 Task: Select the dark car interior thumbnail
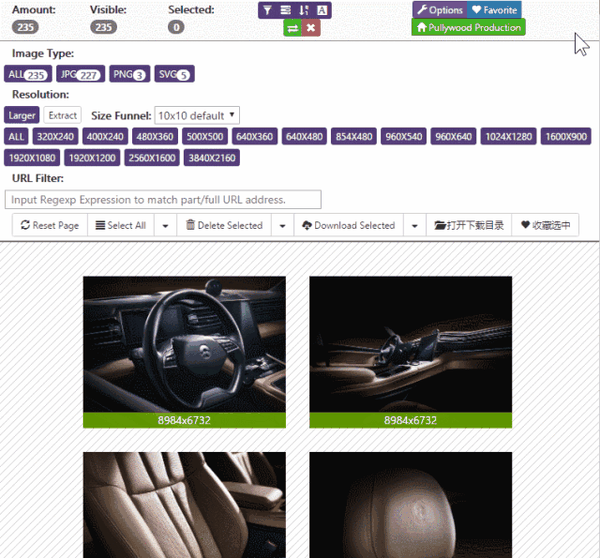pyautogui.click(x=411, y=344)
